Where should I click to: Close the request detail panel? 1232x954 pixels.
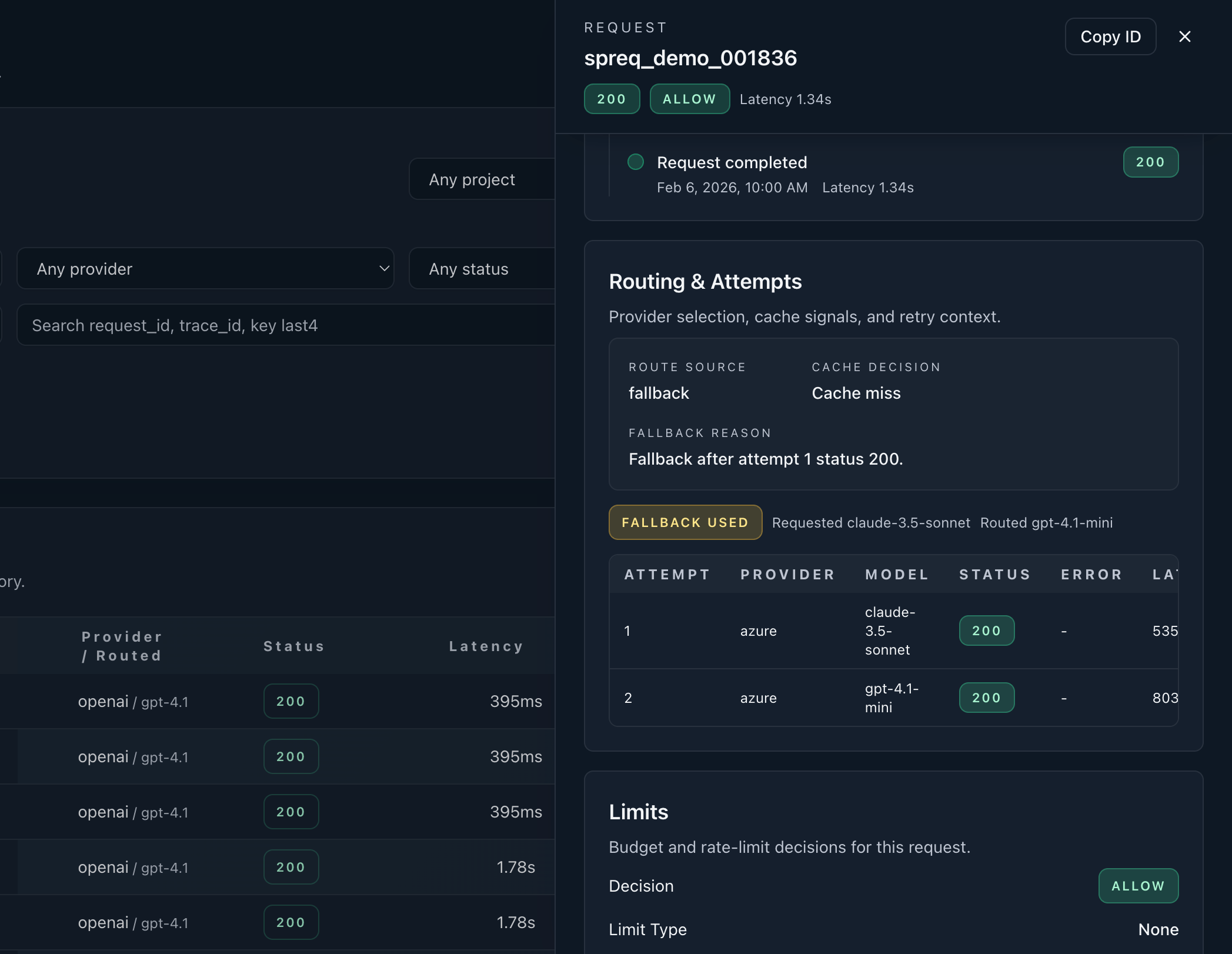pos(1184,36)
